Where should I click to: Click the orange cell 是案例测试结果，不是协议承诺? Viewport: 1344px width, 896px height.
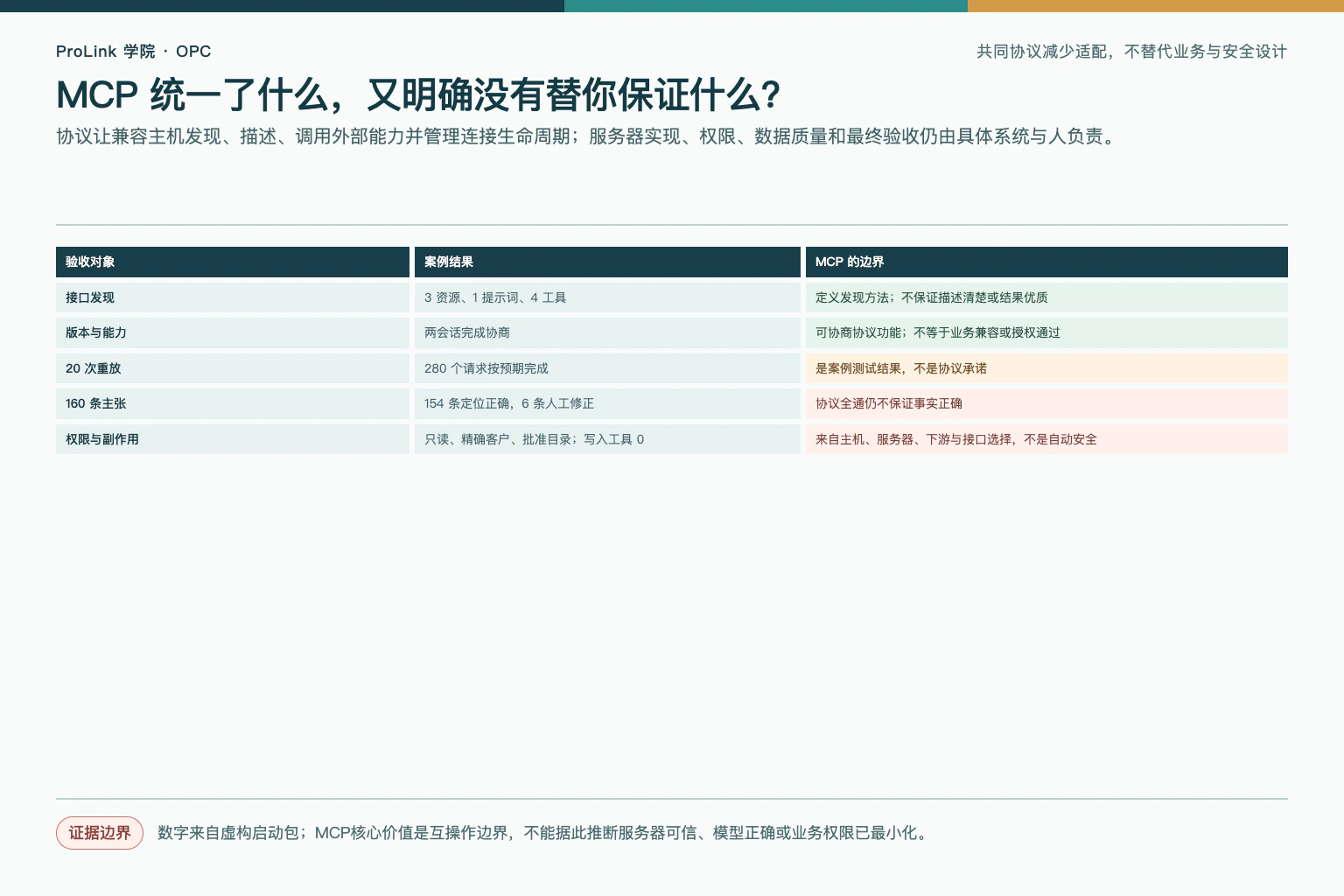(1046, 368)
